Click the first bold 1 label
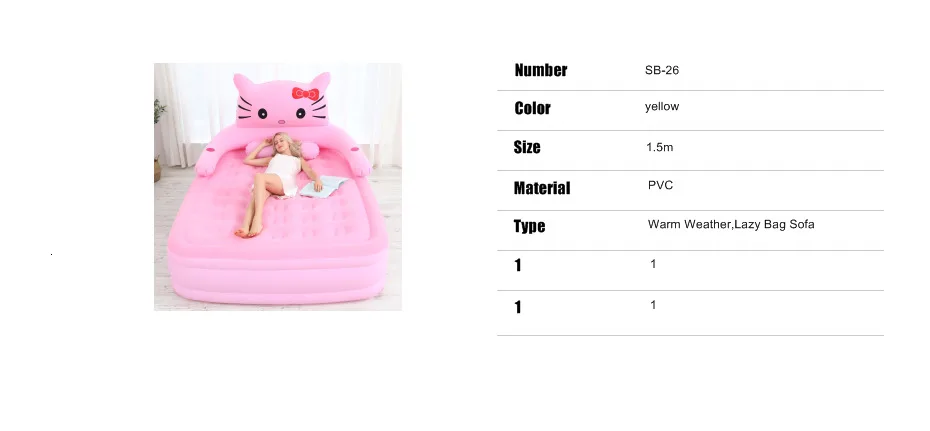This screenshot has width=930, height=431. (x=518, y=265)
